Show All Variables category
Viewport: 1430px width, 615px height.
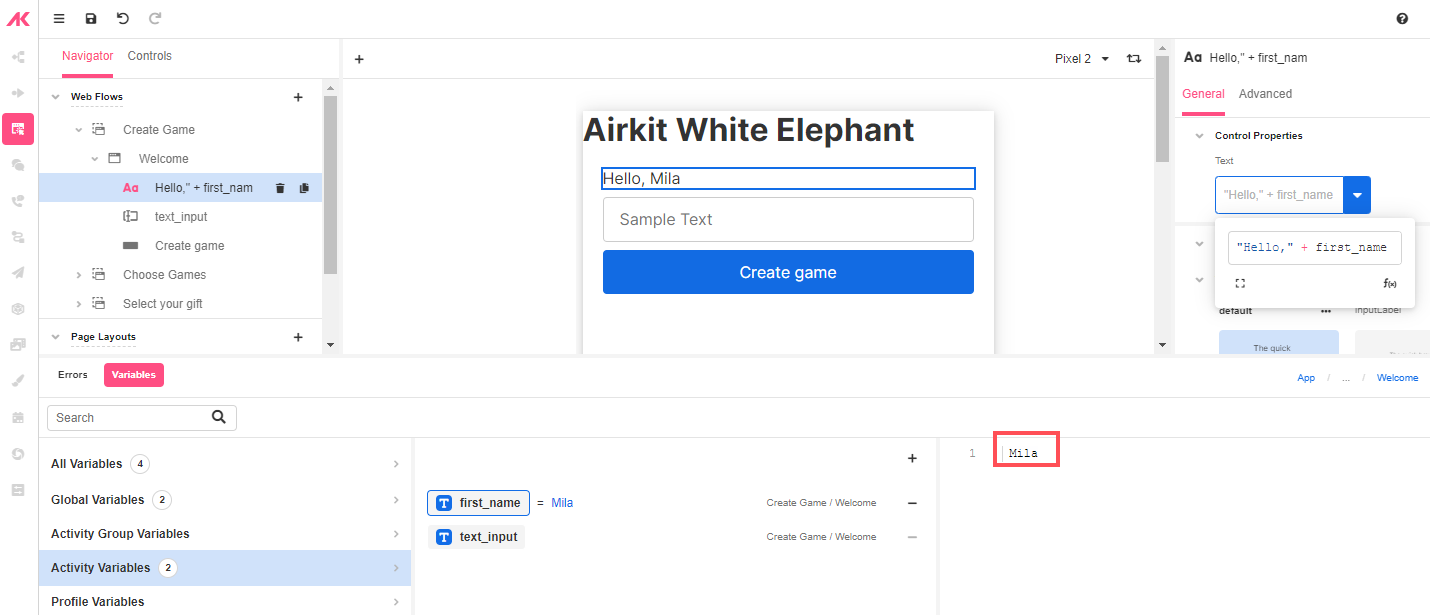click(x=225, y=464)
